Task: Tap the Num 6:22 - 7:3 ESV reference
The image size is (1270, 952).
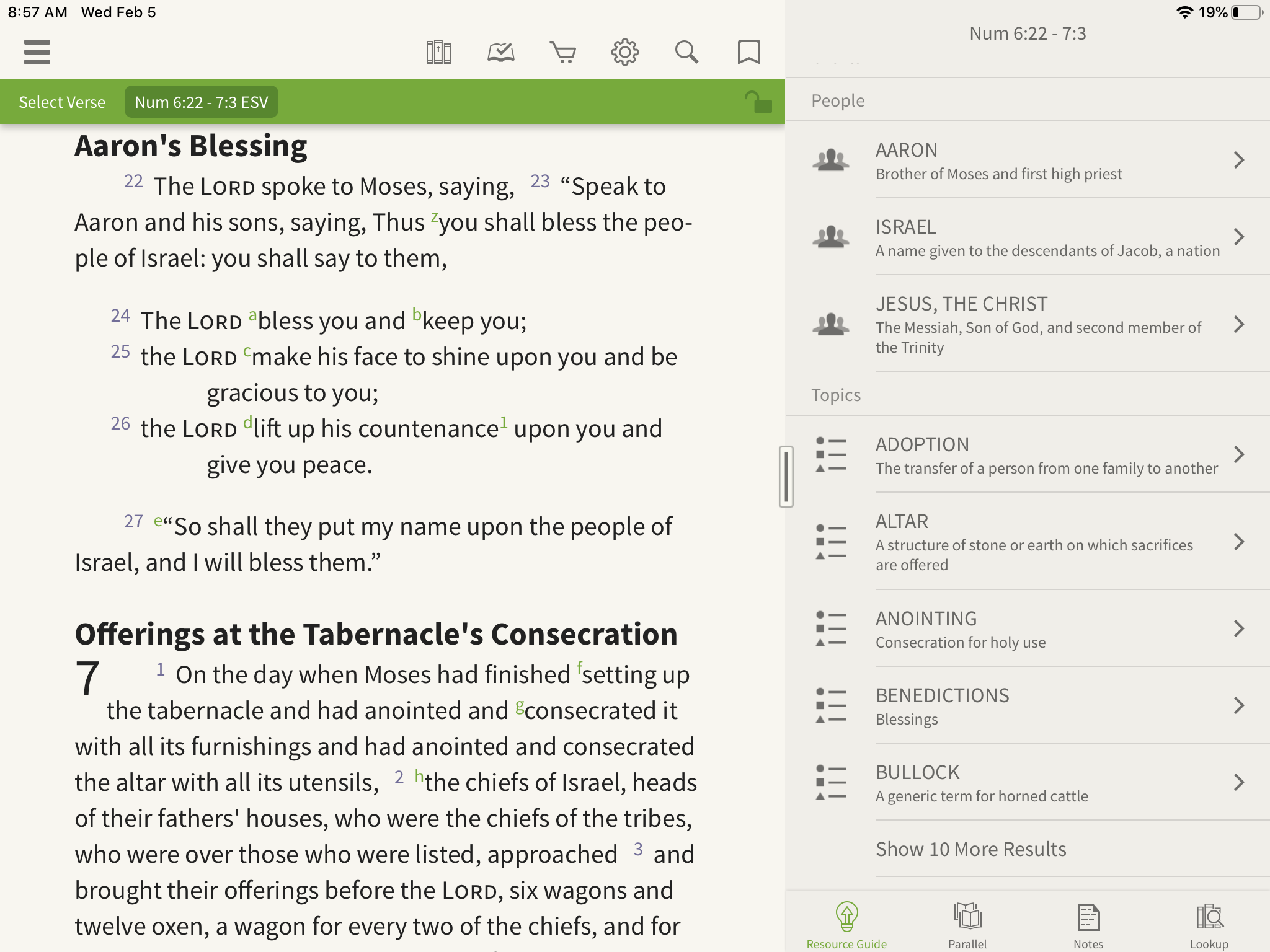Action: tap(202, 102)
